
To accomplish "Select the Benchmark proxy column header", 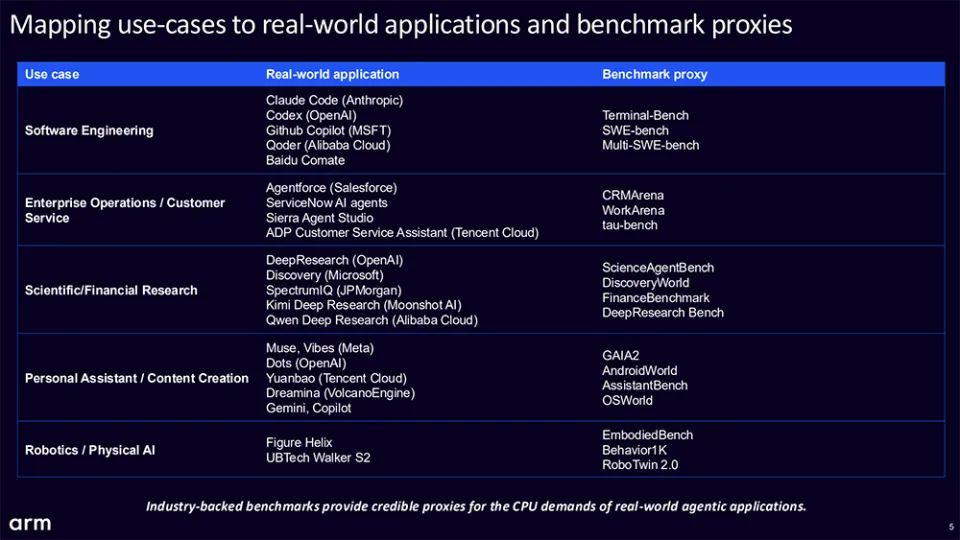I will [x=654, y=74].
